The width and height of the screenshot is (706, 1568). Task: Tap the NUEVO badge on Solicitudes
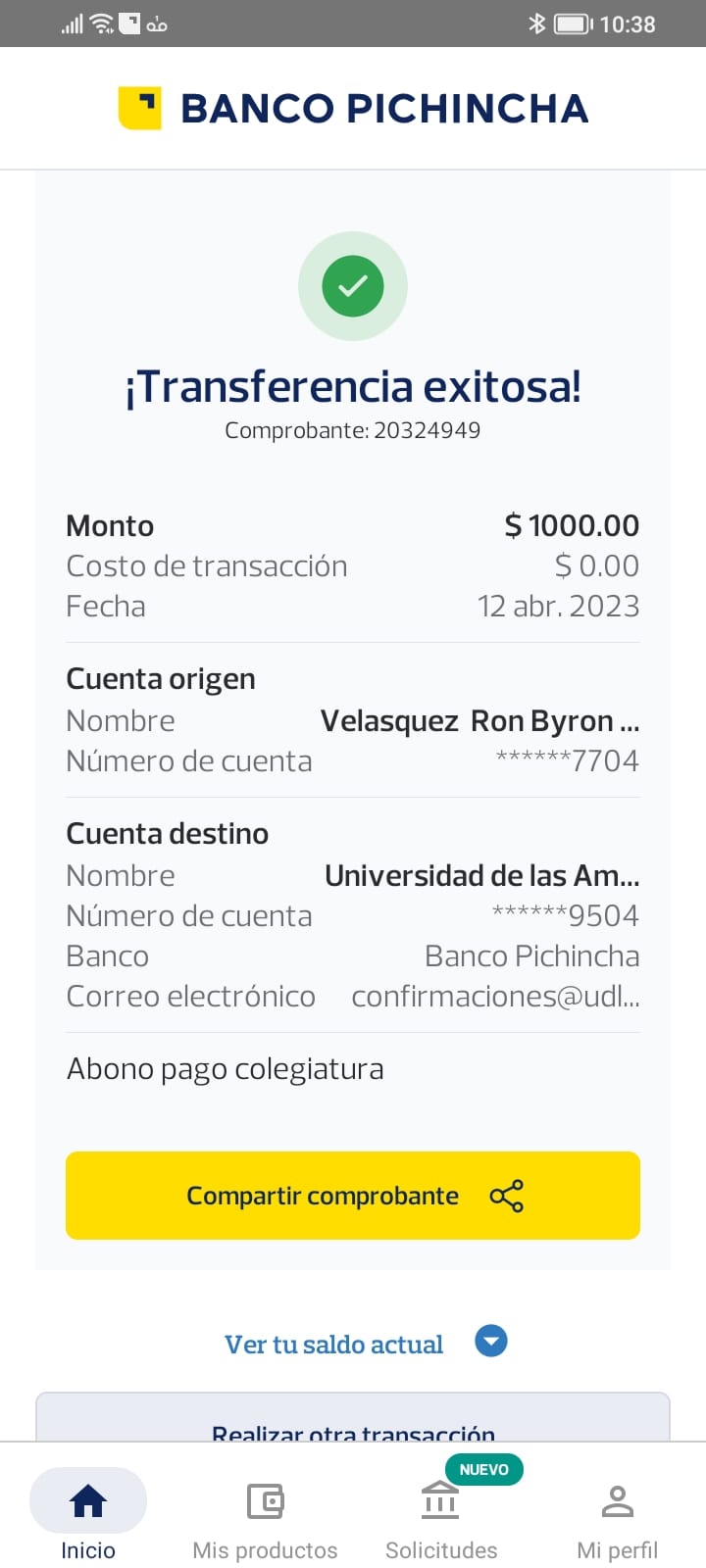point(483,1469)
